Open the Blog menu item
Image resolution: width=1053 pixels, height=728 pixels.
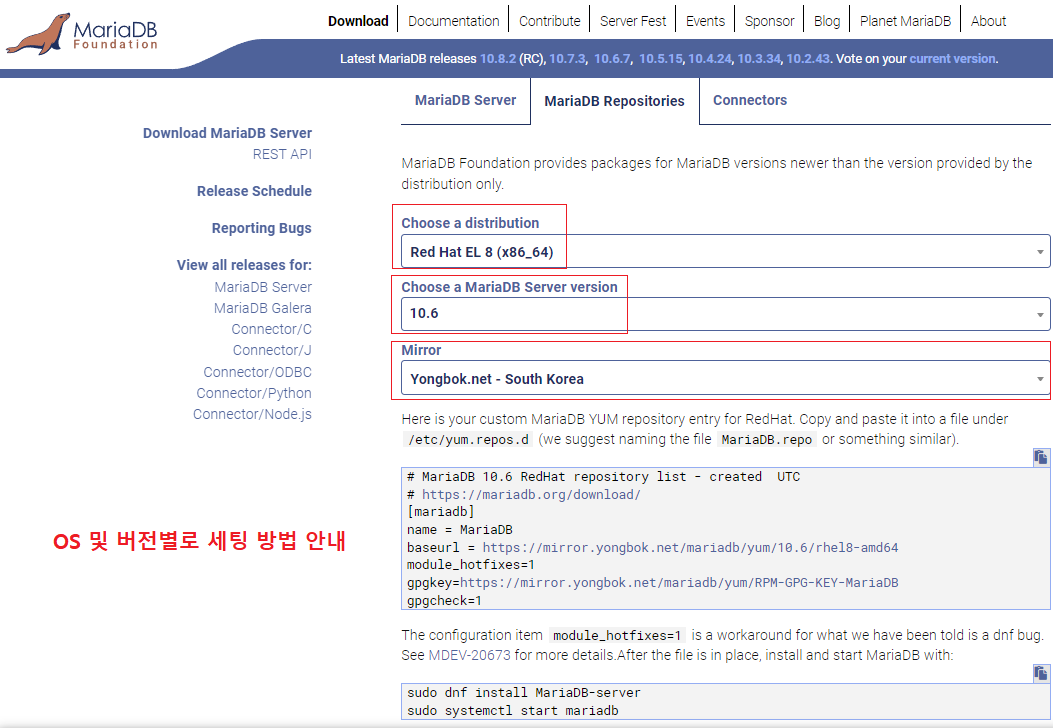click(x=827, y=21)
